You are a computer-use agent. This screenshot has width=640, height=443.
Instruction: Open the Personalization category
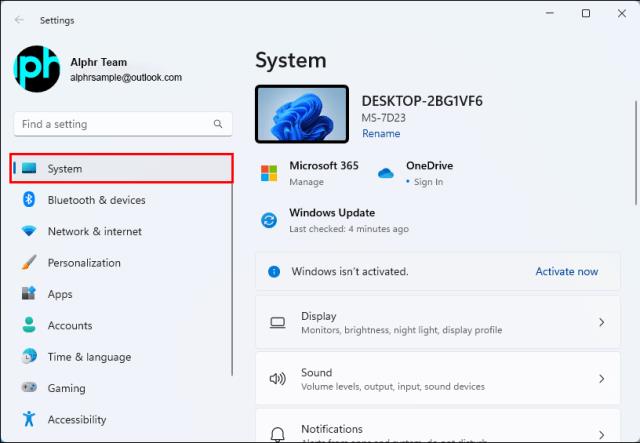(x=122, y=263)
